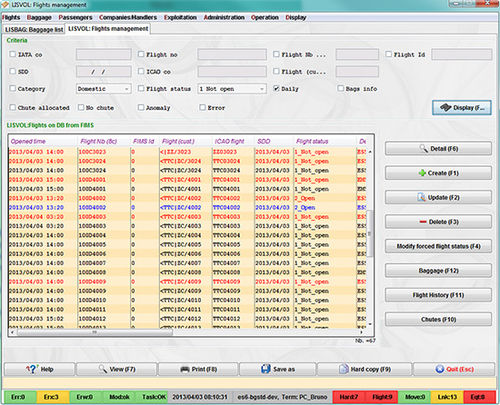
Task: Enable the Flight no criteria checkbox
Action: pyautogui.click(x=141, y=54)
